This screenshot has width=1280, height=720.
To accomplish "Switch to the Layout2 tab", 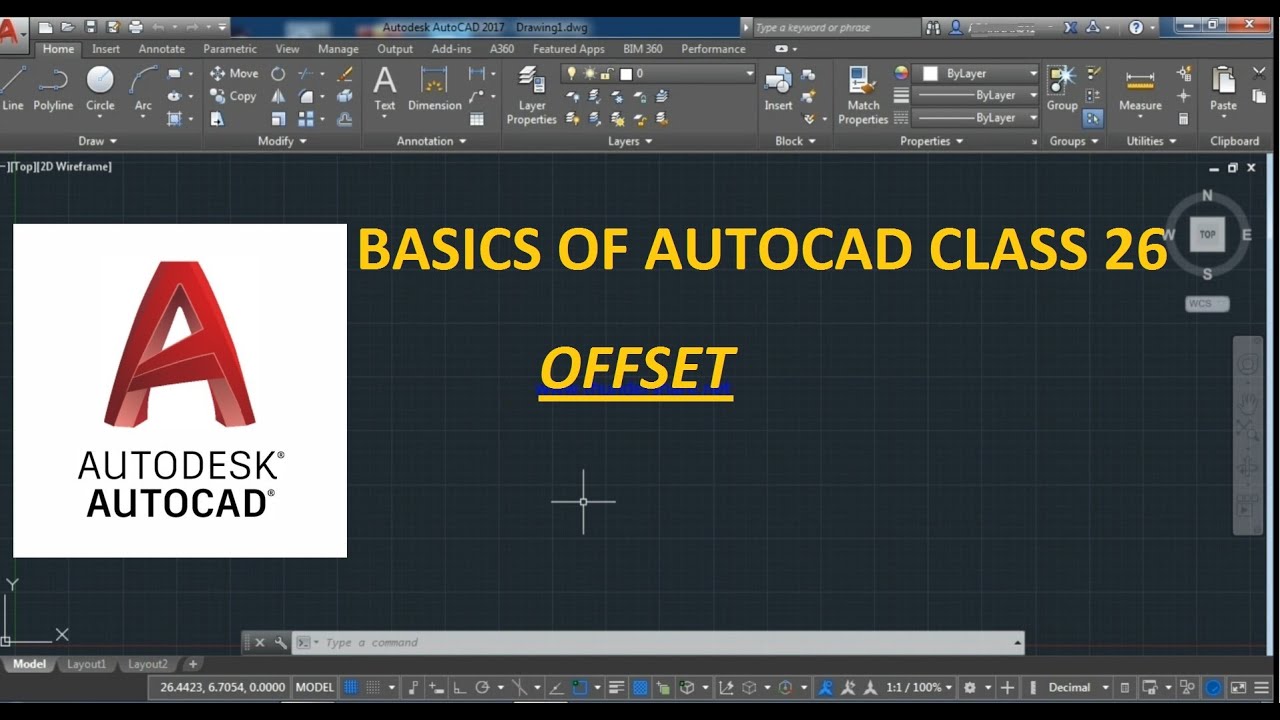I will [148, 664].
